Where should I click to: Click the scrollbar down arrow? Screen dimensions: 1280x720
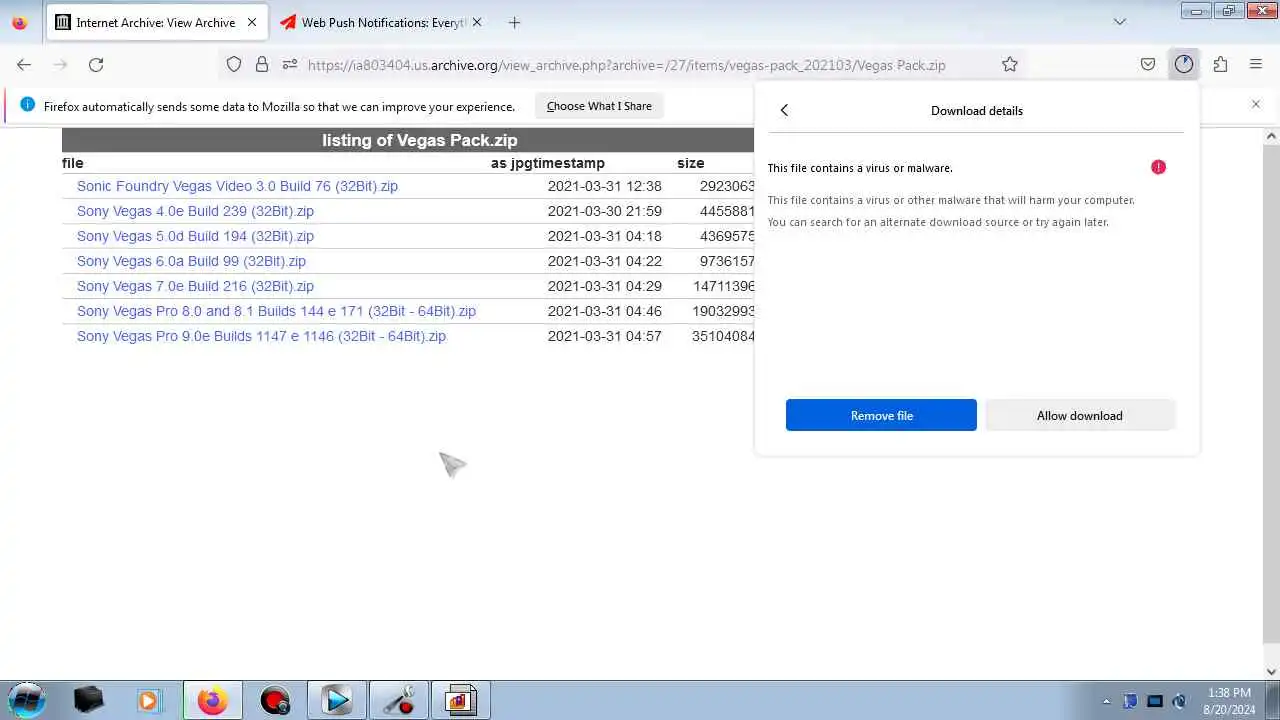(x=1271, y=671)
